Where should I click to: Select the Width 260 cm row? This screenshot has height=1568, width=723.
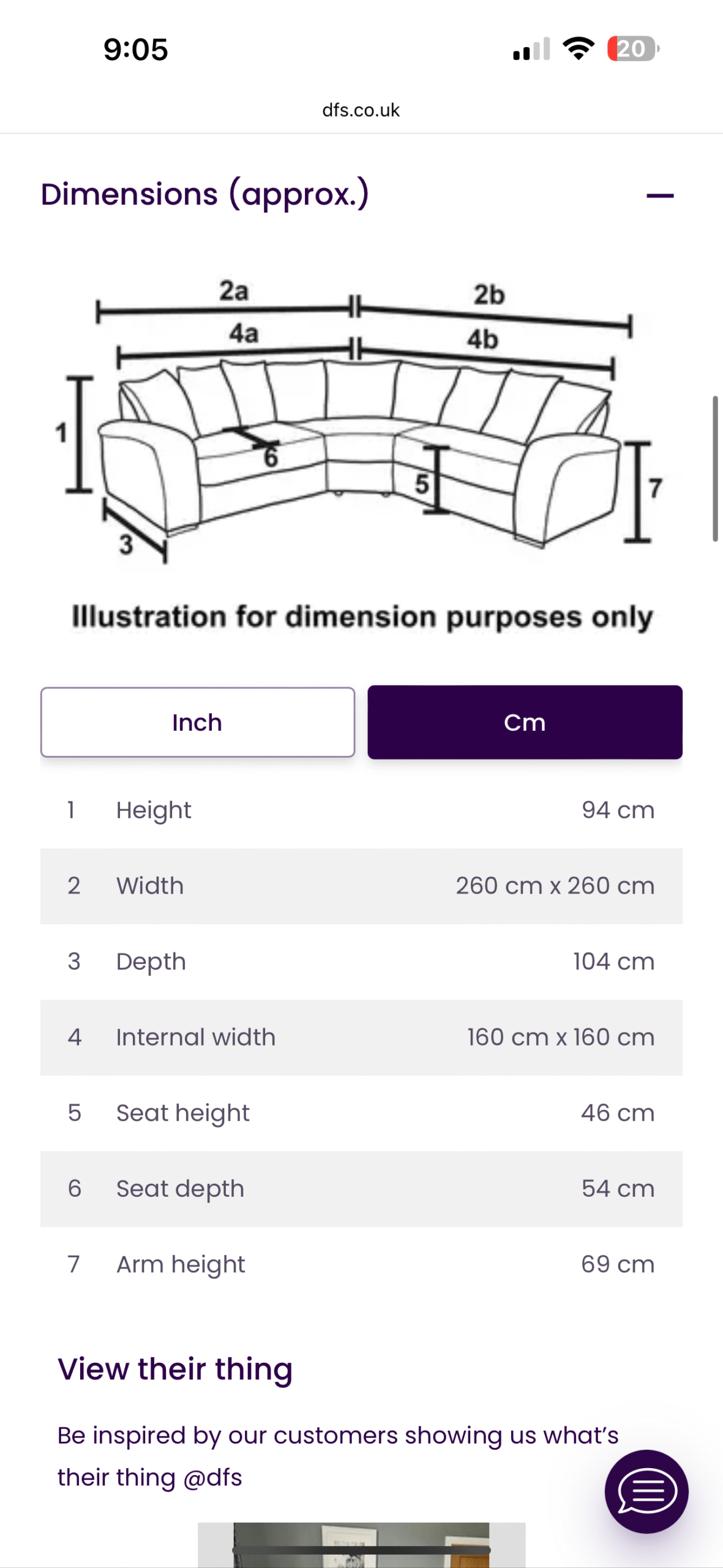(361, 886)
